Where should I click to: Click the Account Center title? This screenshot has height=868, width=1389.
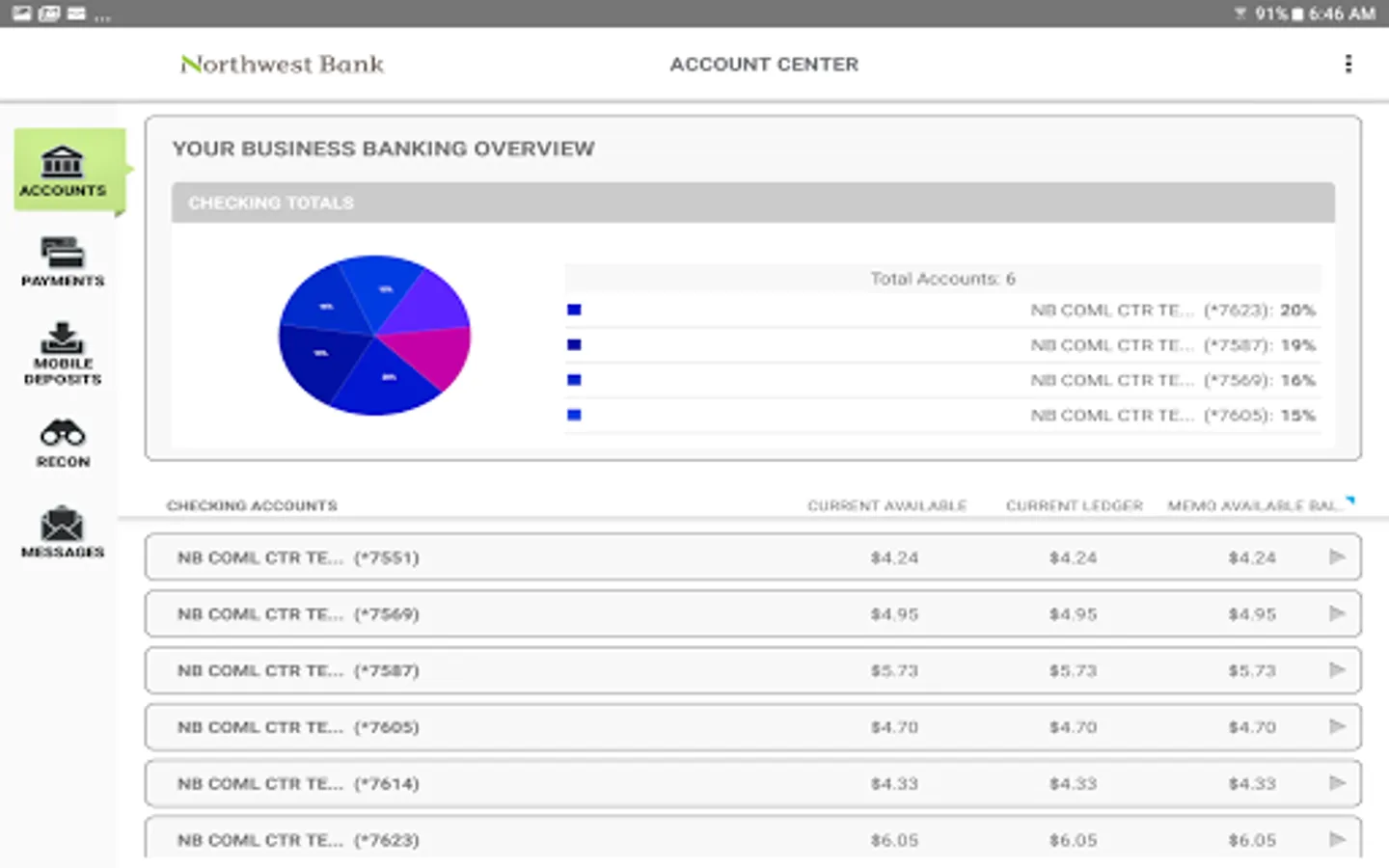click(764, 64)
